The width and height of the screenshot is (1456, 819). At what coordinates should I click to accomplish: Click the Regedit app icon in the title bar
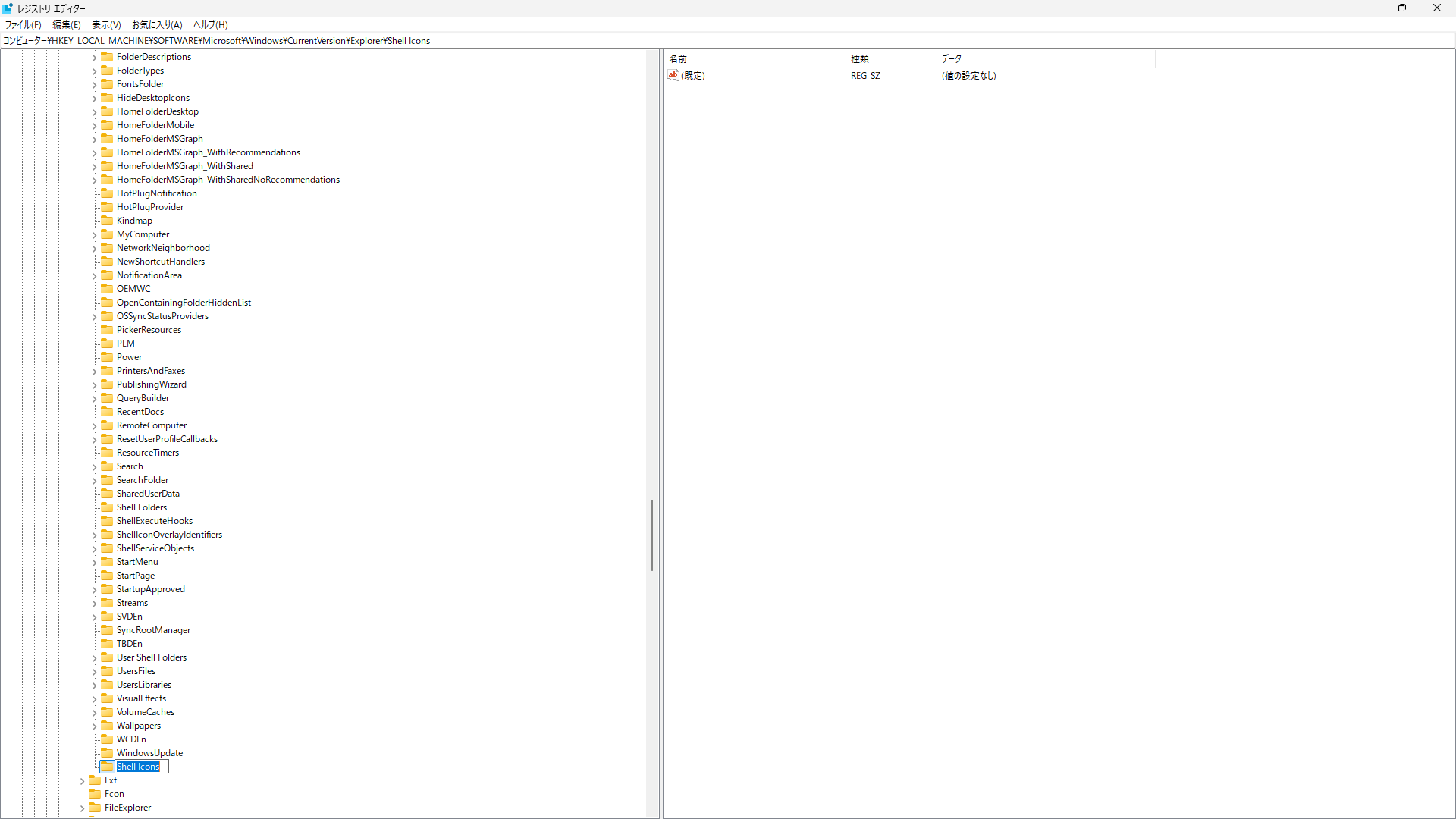tap(8, 8)
